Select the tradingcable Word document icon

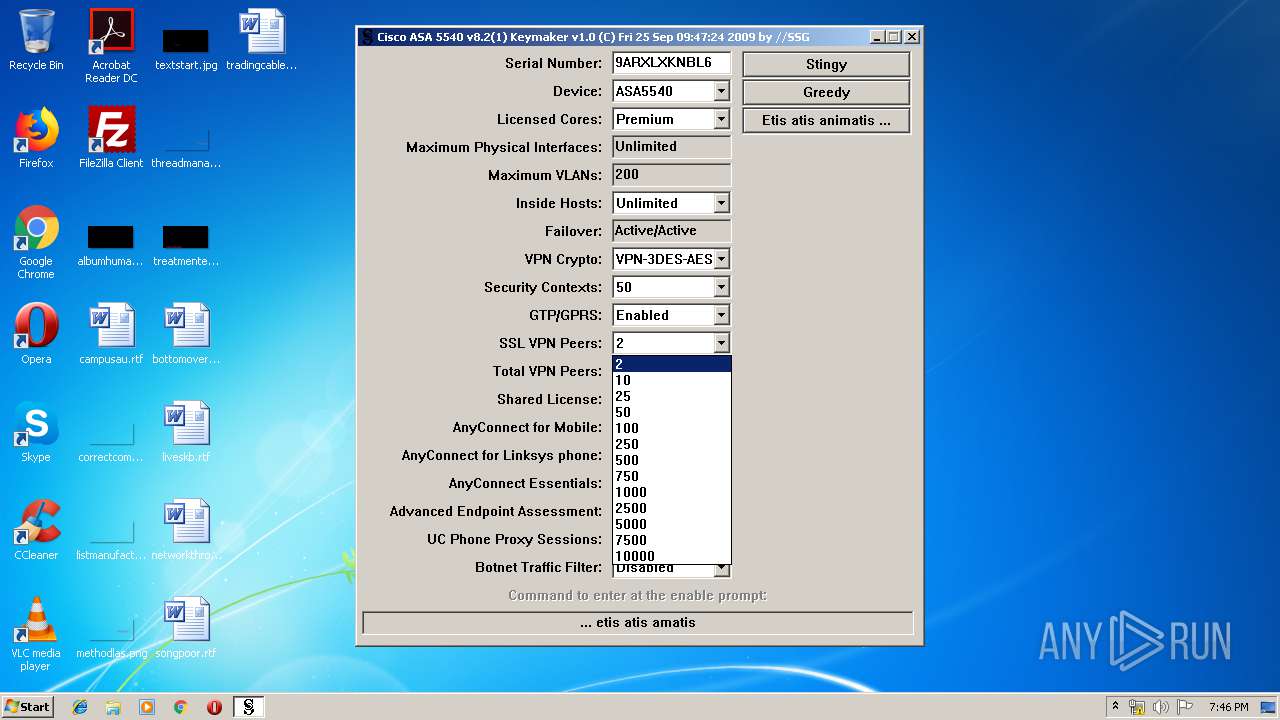click(261, 40)
